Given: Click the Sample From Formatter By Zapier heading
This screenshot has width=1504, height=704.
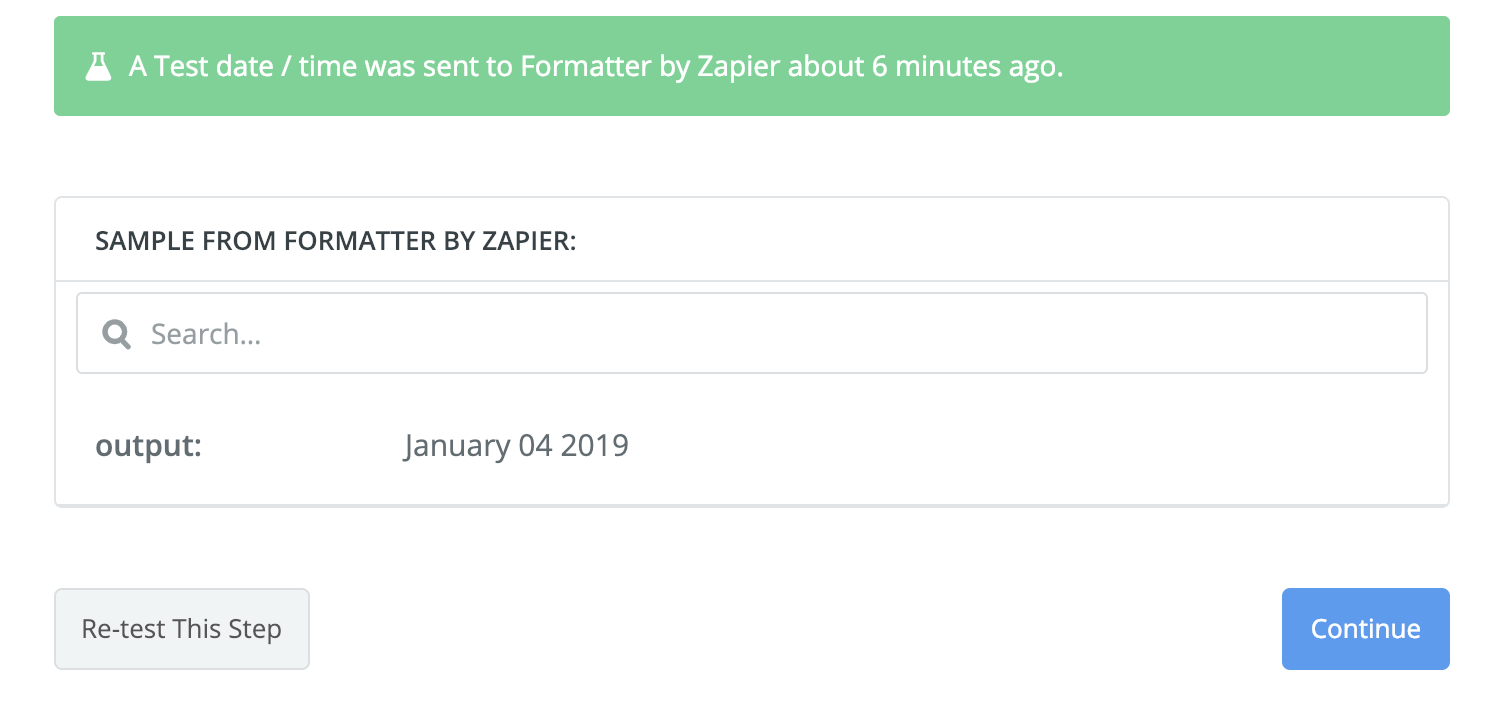Looking at the screenshot, I should pos(335,241).
